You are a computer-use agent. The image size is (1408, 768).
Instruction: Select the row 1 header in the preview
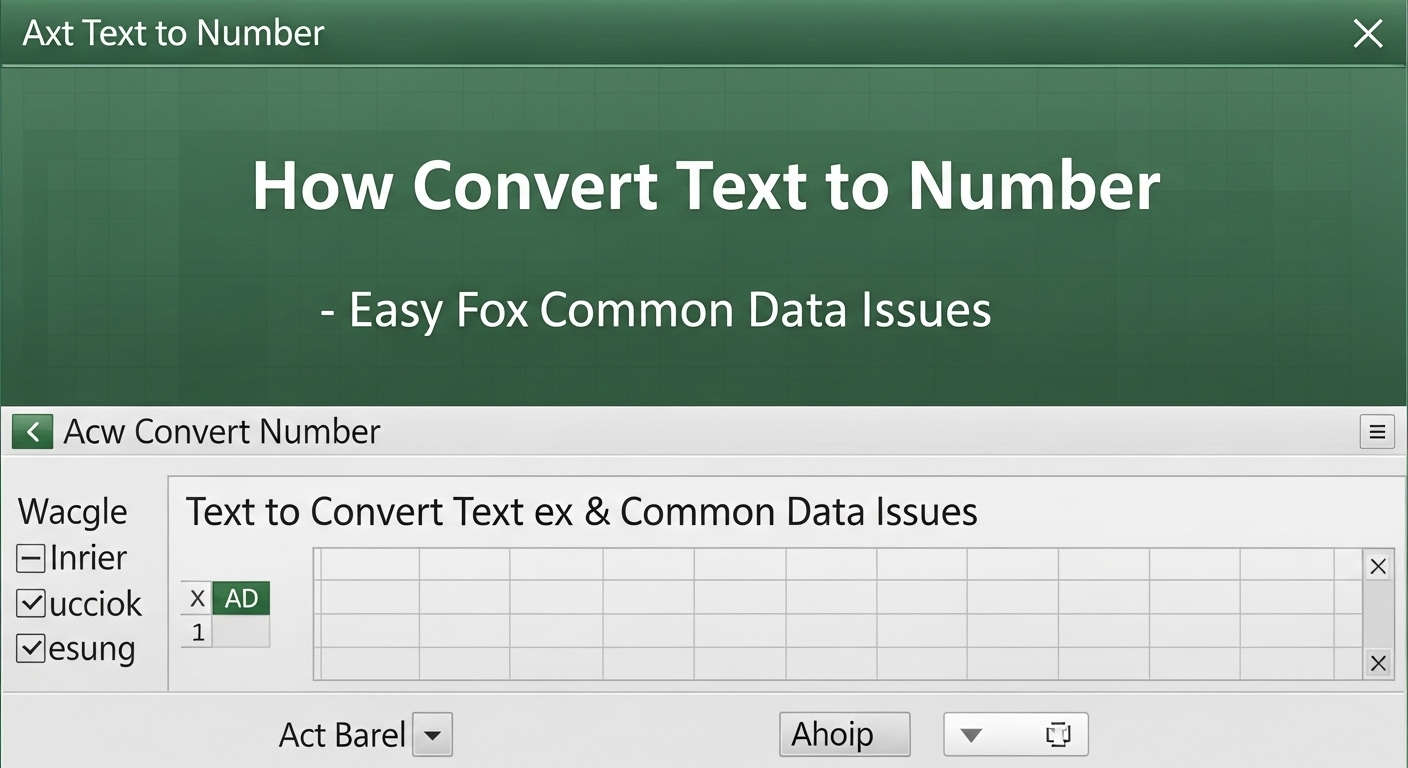coord(197,632)
